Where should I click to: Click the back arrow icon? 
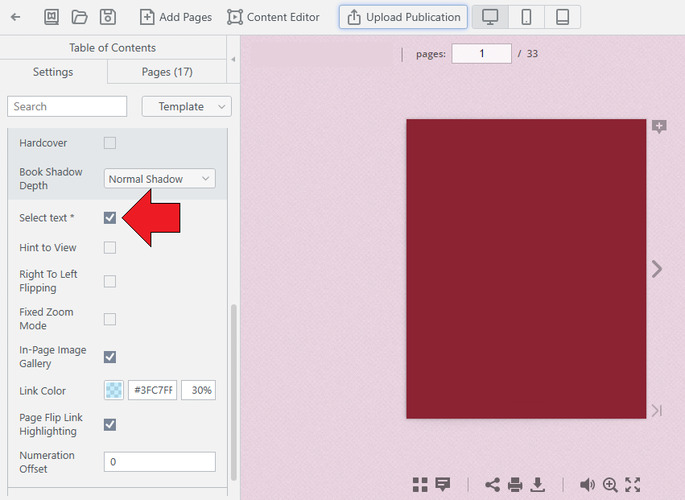(x=16, y=17)
